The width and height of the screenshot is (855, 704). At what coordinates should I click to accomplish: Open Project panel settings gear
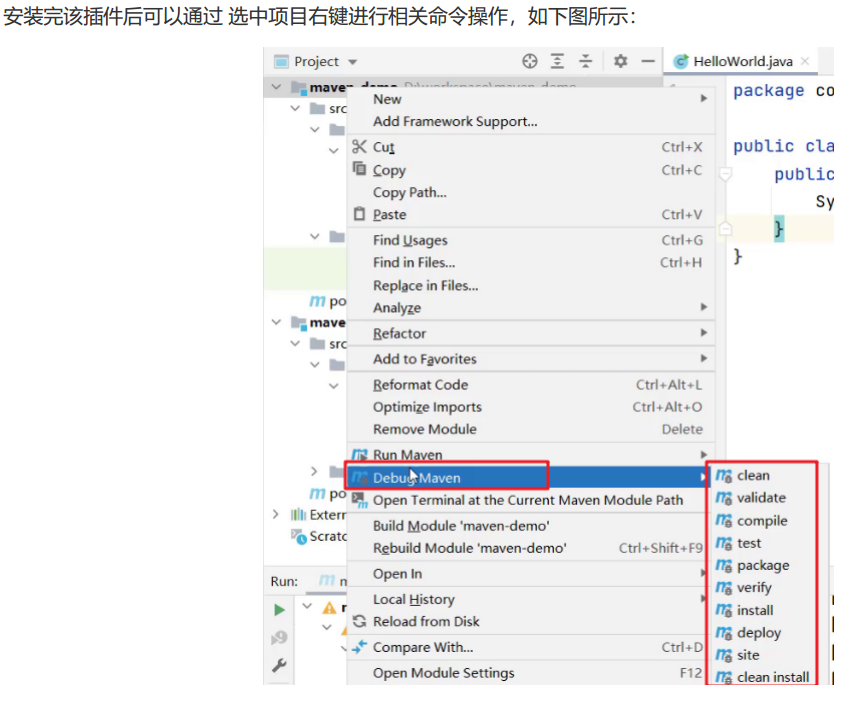620,61
